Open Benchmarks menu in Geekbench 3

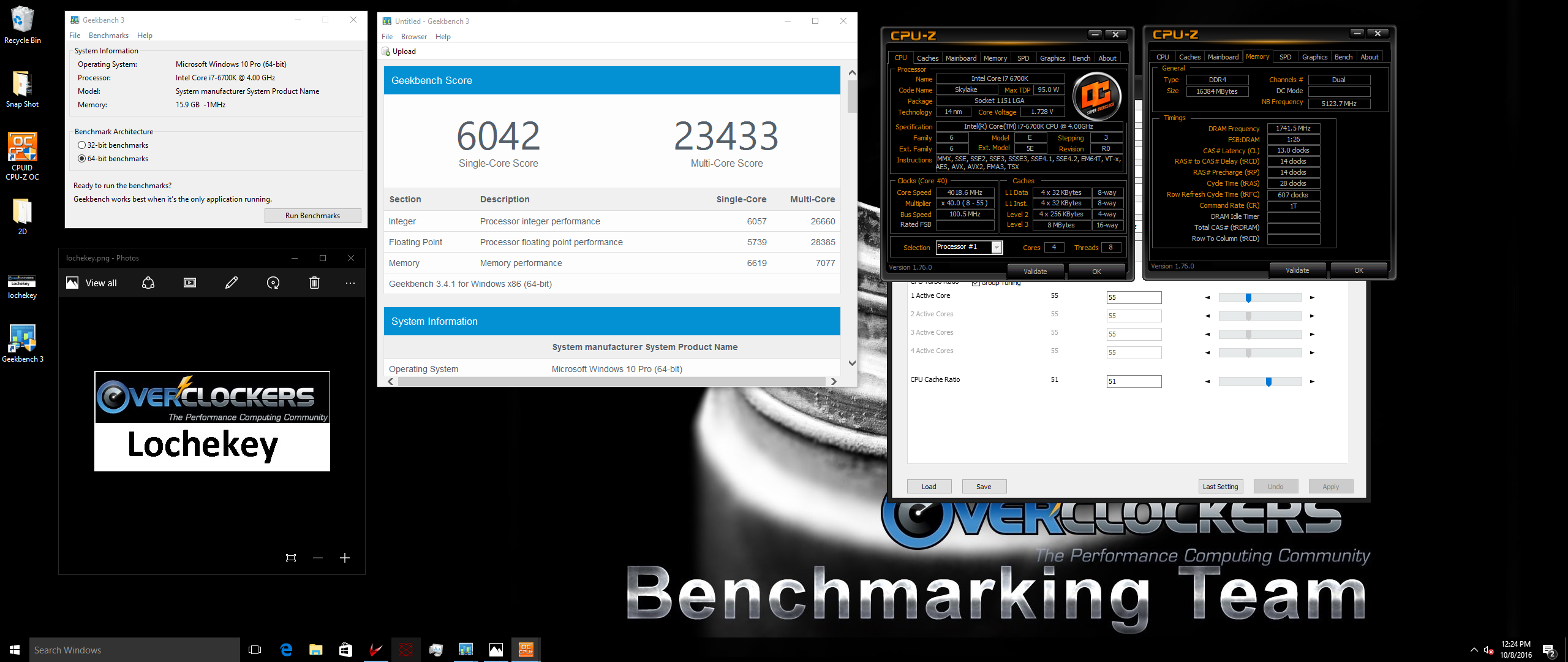[108, 36]
